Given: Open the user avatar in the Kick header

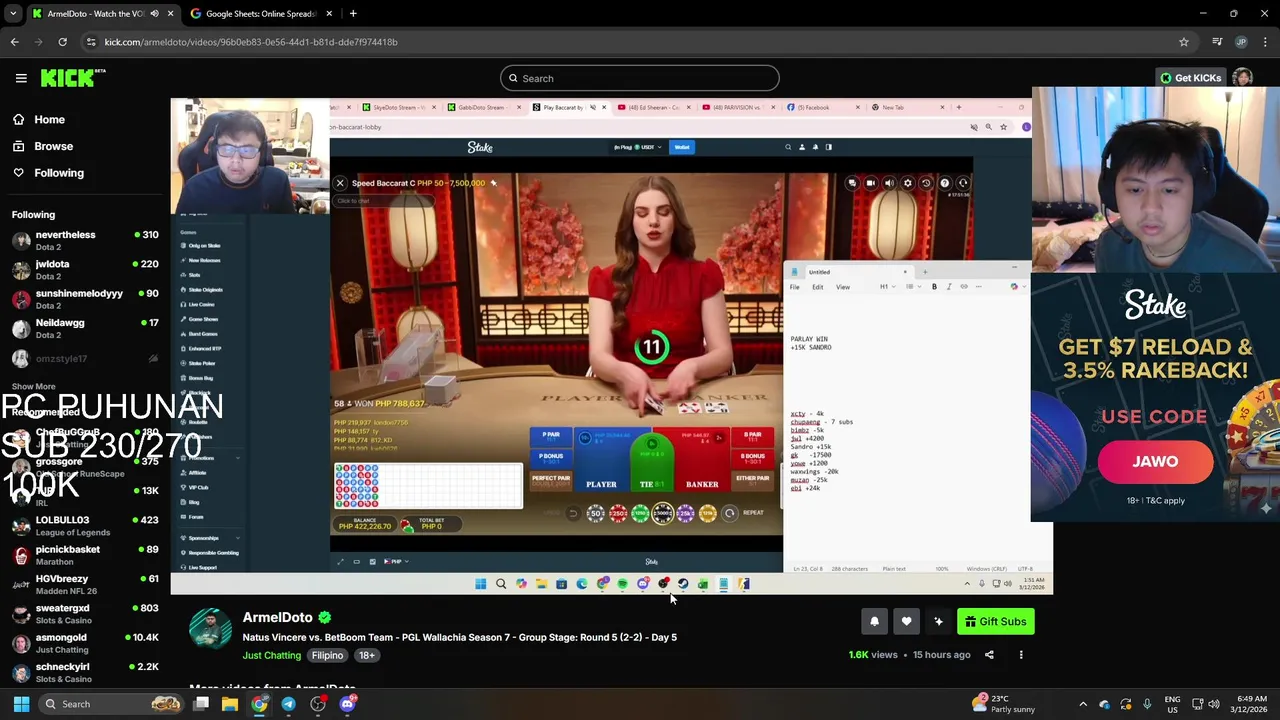Looking at the screenshot, I should (x=1243, y=78).
